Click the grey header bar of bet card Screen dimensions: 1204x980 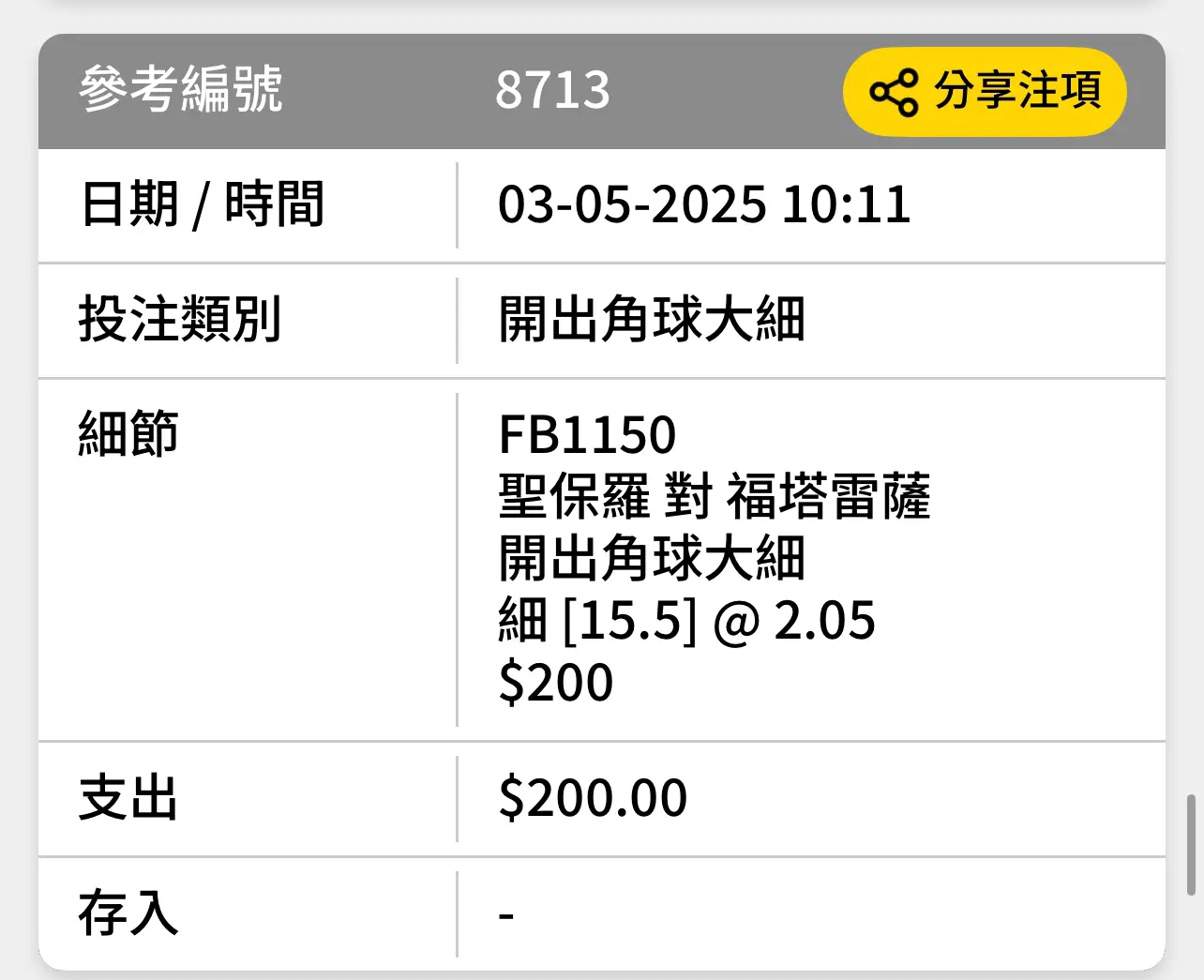pos(602,91)
